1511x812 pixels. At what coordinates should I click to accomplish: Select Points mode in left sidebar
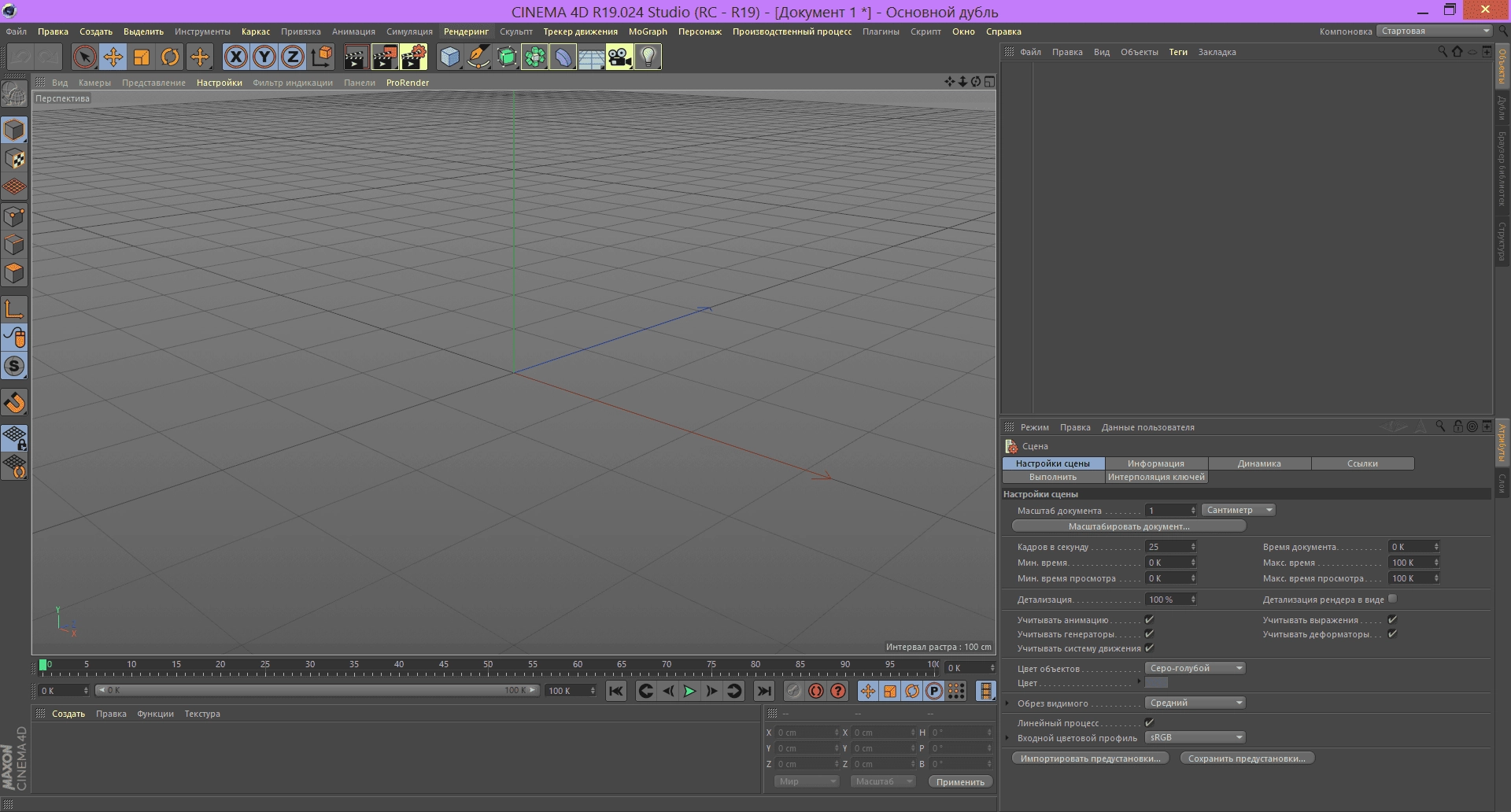(x=14, y=216)
